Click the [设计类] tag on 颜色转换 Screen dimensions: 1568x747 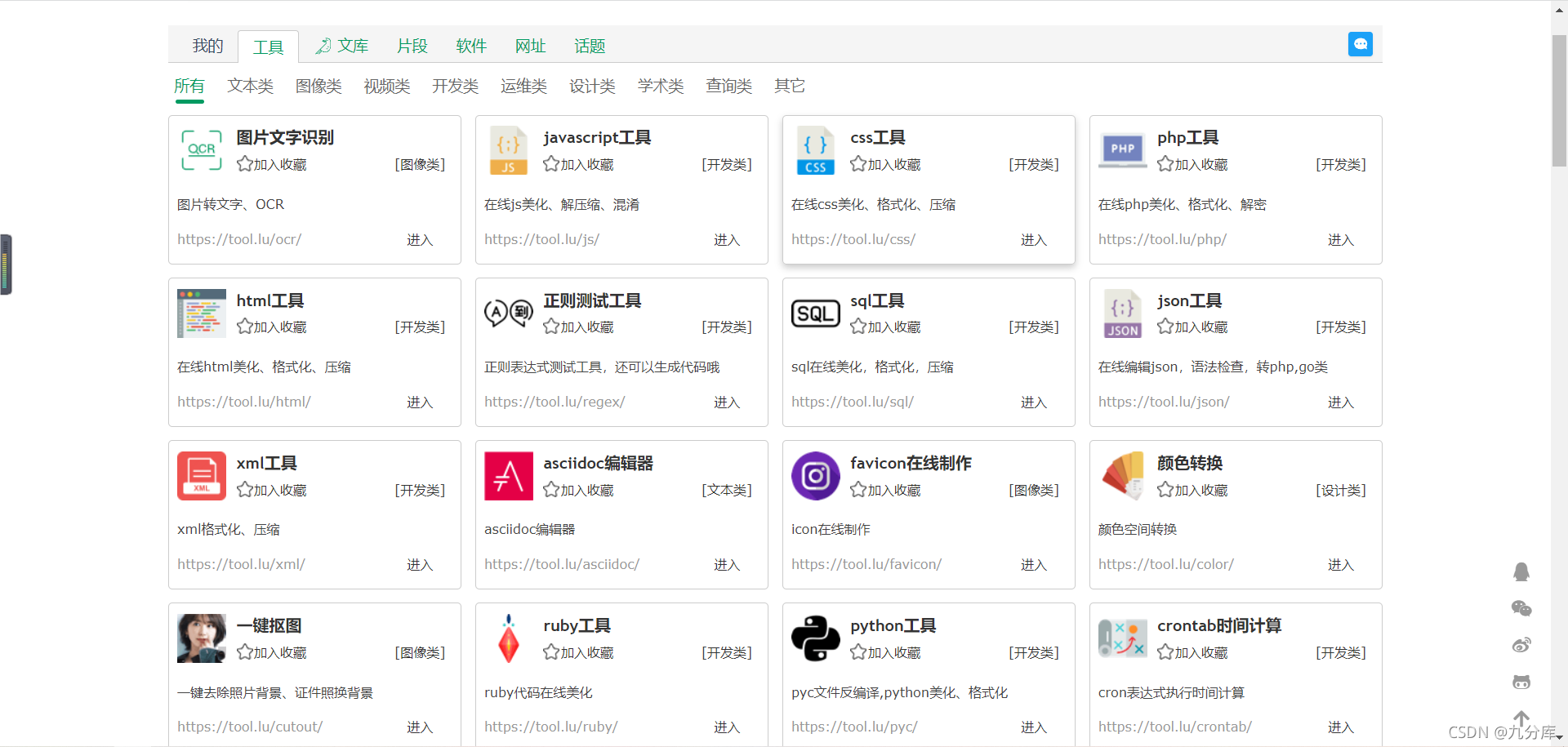point(1341,490)
